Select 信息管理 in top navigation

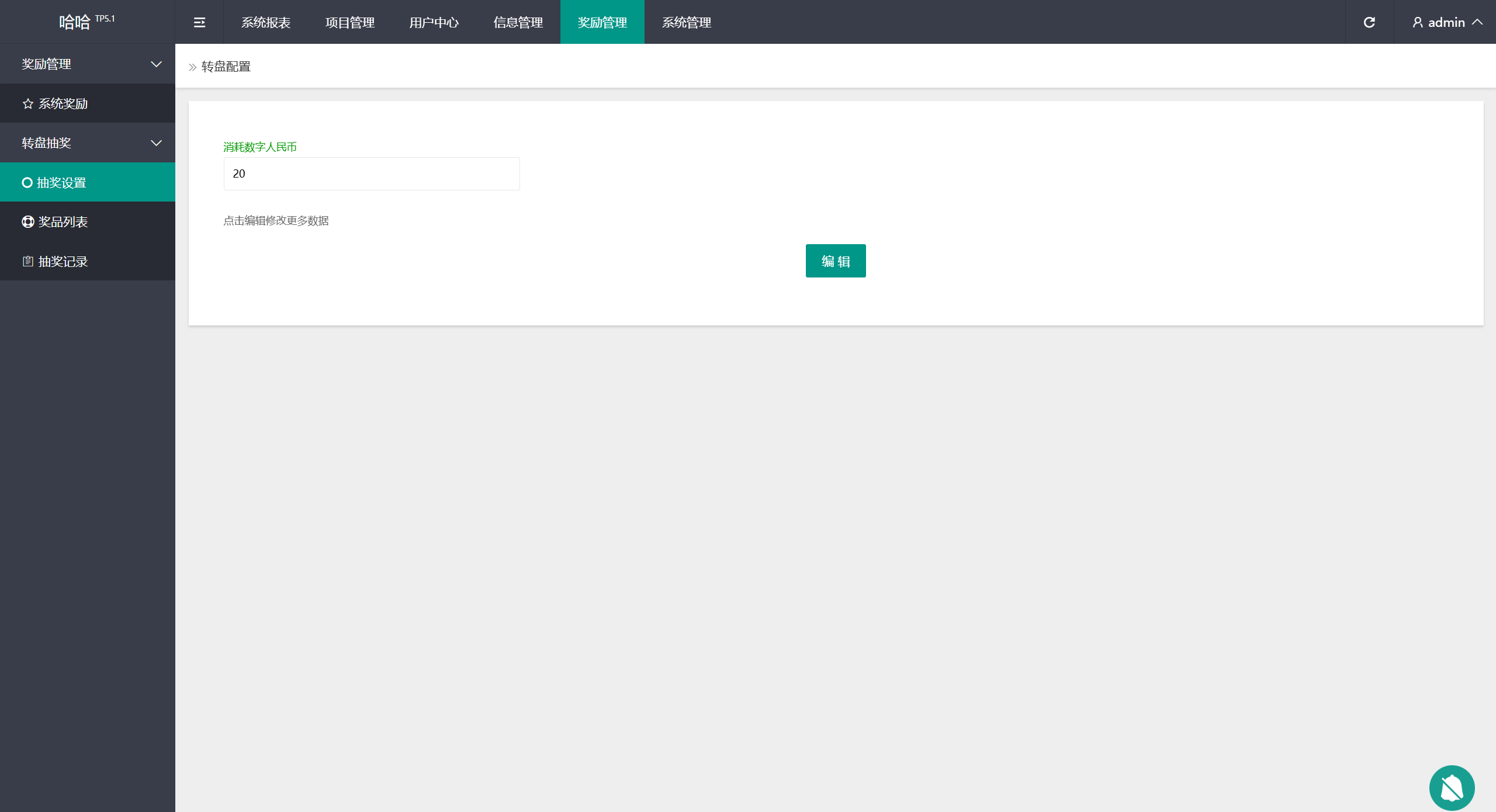[x=518, y=22]
